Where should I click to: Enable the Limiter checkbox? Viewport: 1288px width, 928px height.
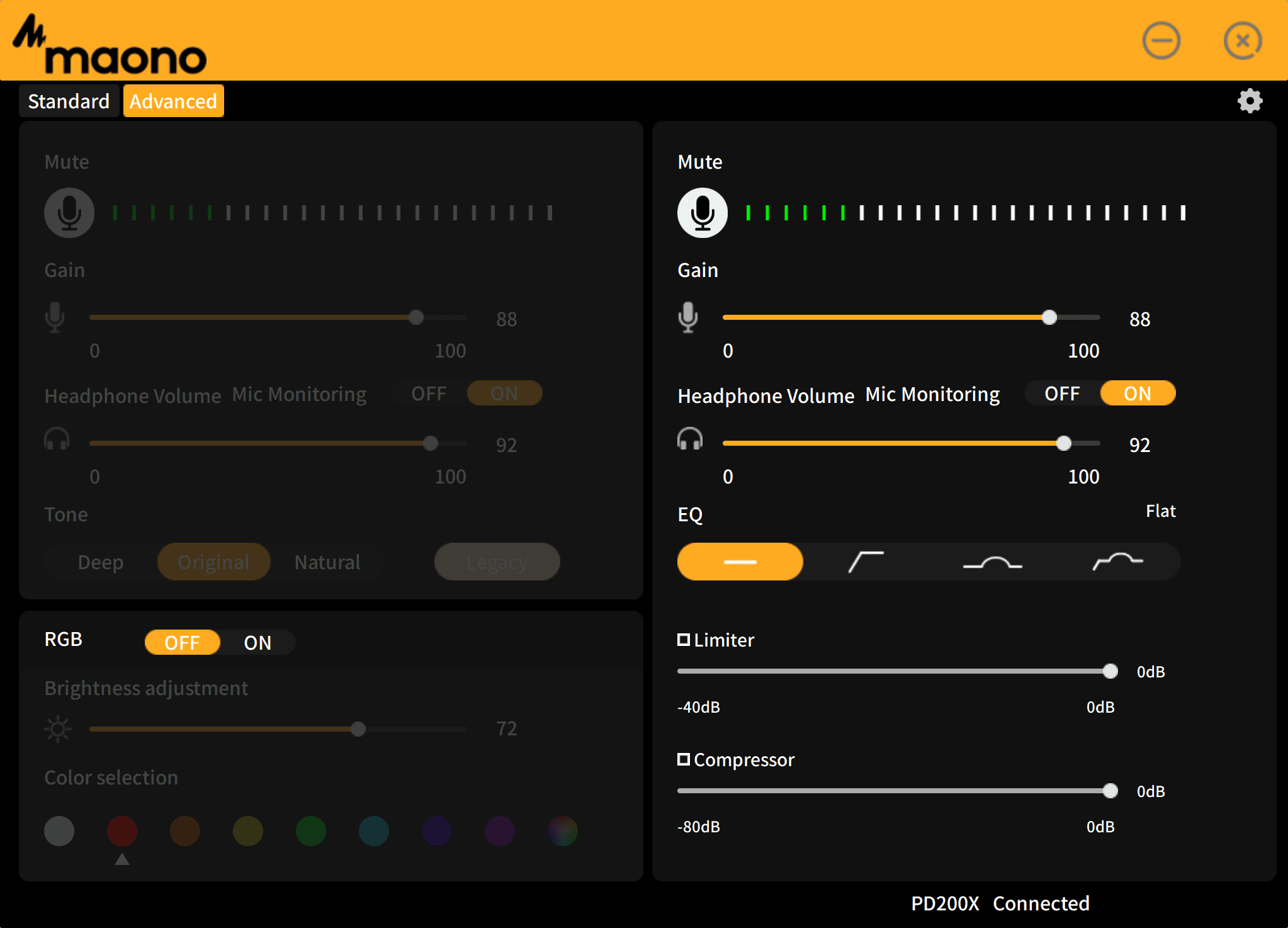(684, 640)
